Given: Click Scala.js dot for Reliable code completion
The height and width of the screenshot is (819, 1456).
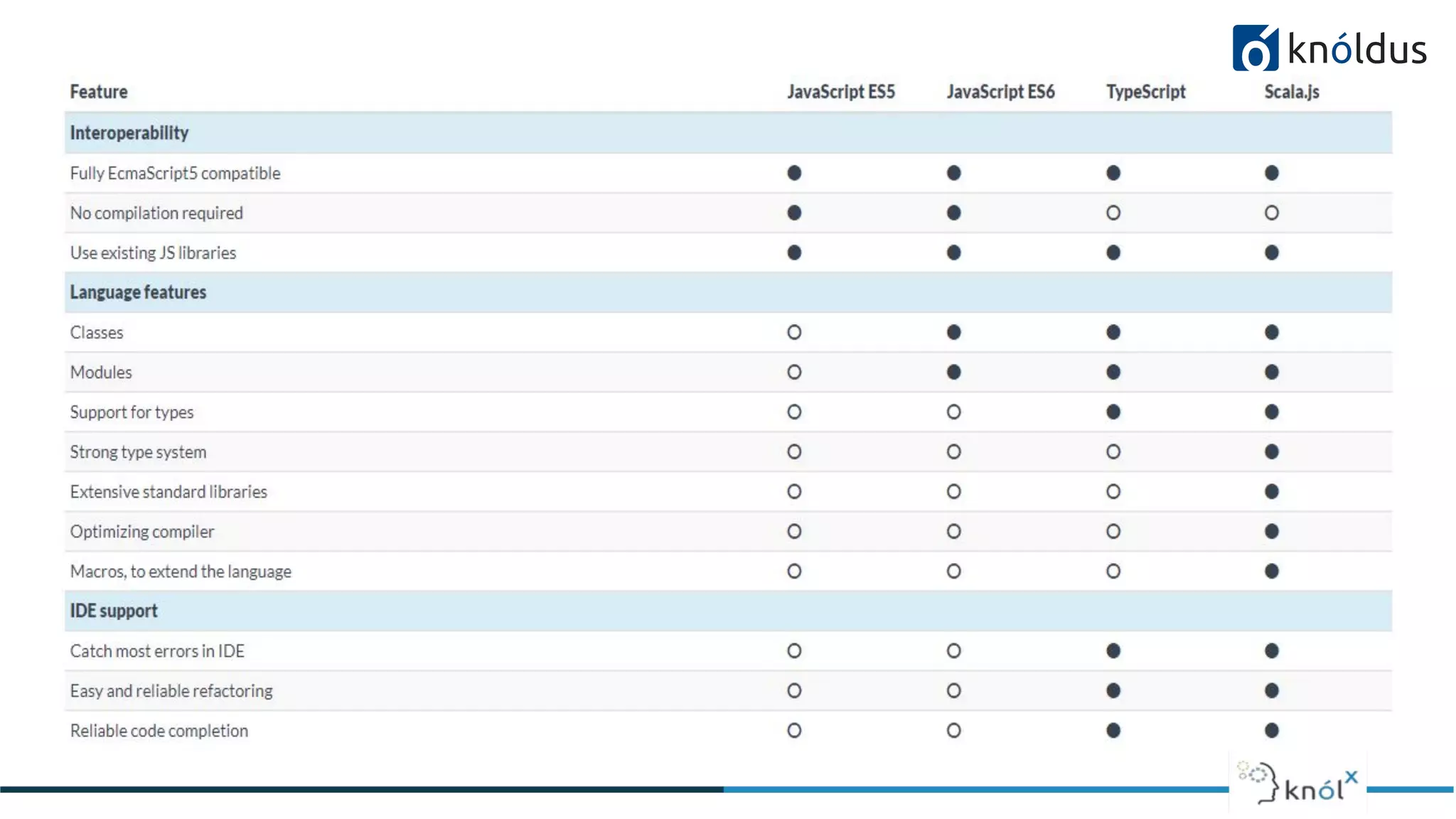Looking at the screenshot, I should 1272,731.
